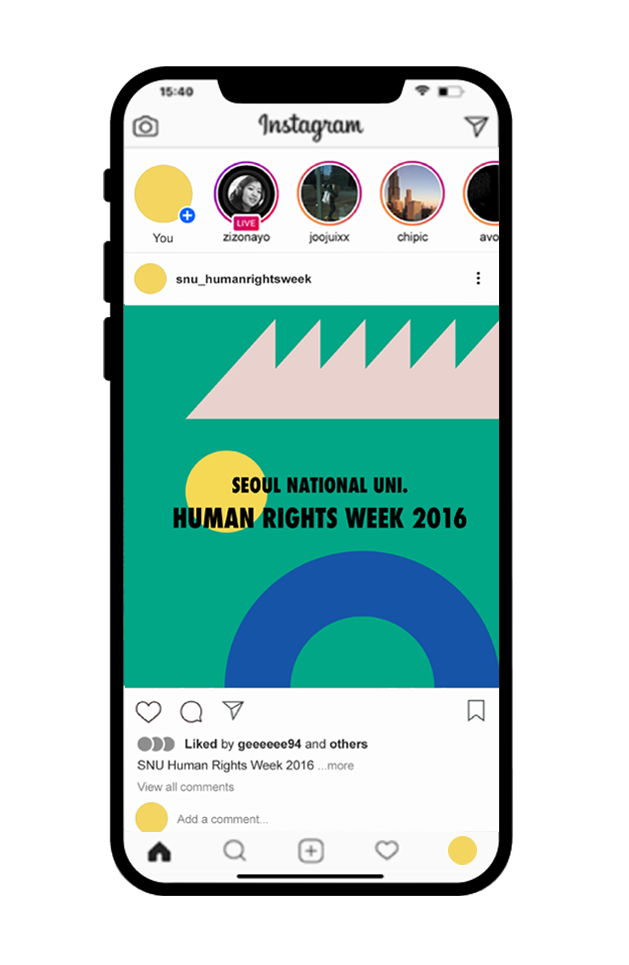View joojuixx's story

[329, 194]
